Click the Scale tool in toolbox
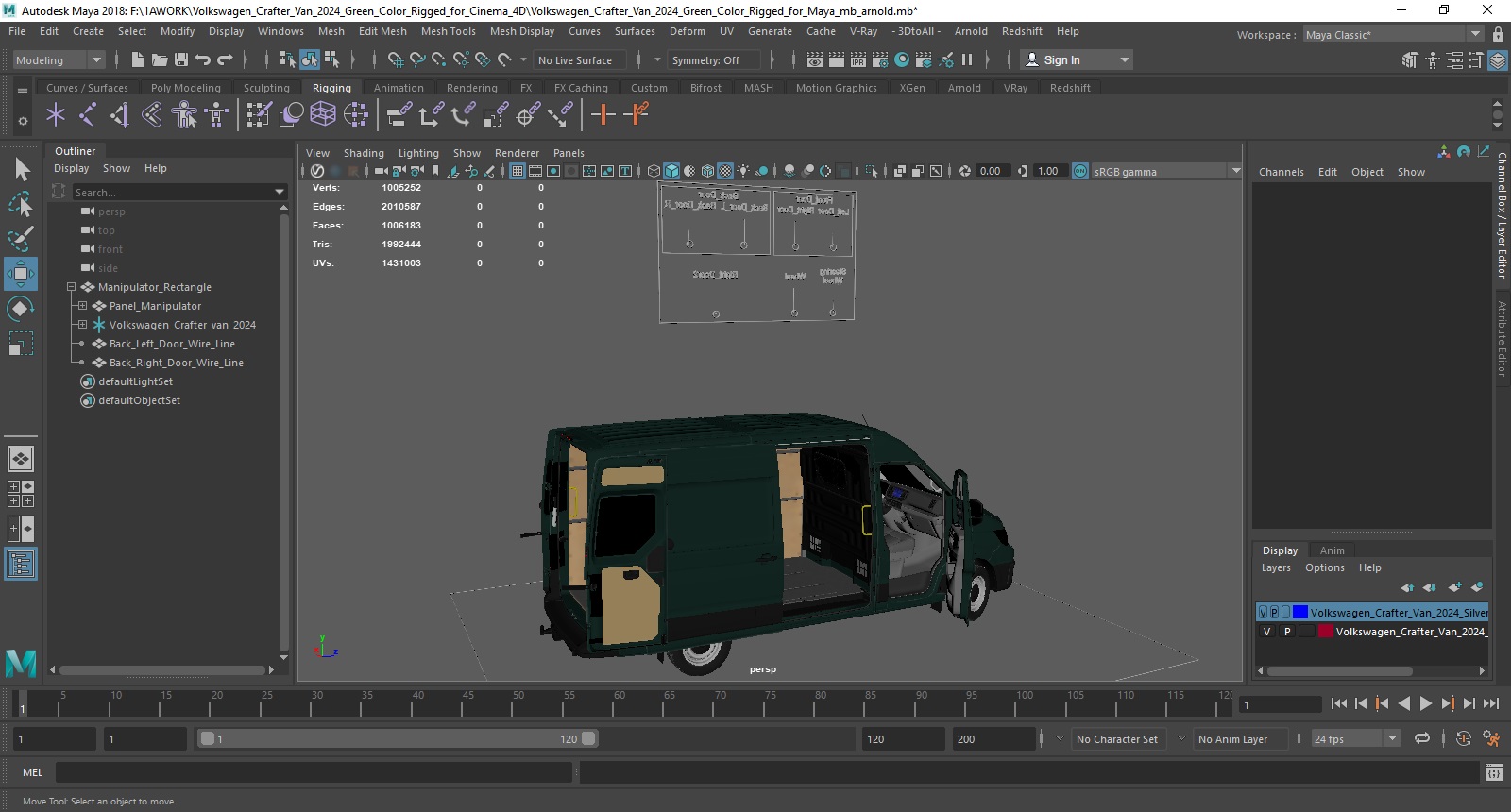This screenshot has width=1511, height=812. click(21, 344)
